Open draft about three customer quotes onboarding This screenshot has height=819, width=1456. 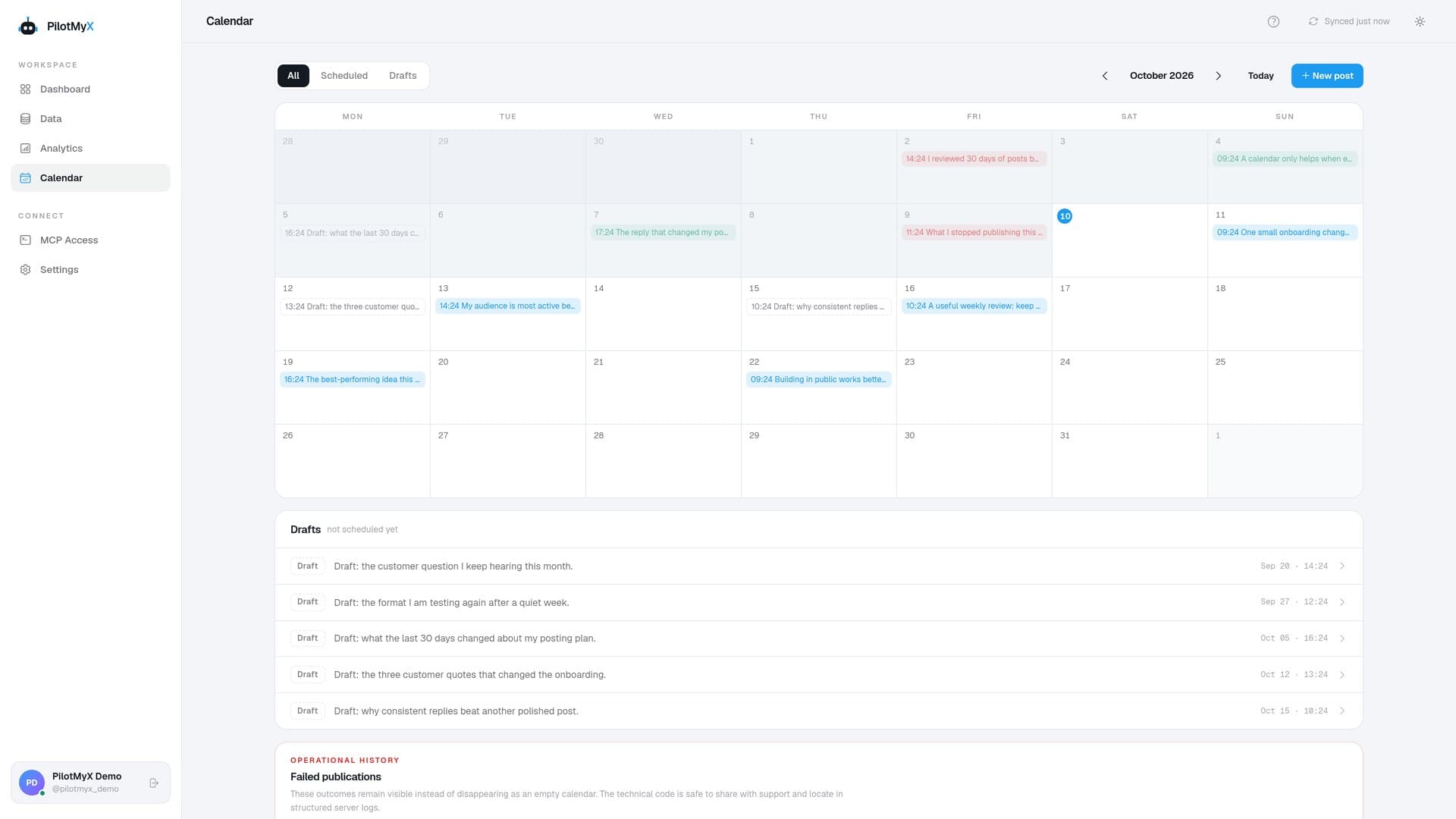pos(818,675)
